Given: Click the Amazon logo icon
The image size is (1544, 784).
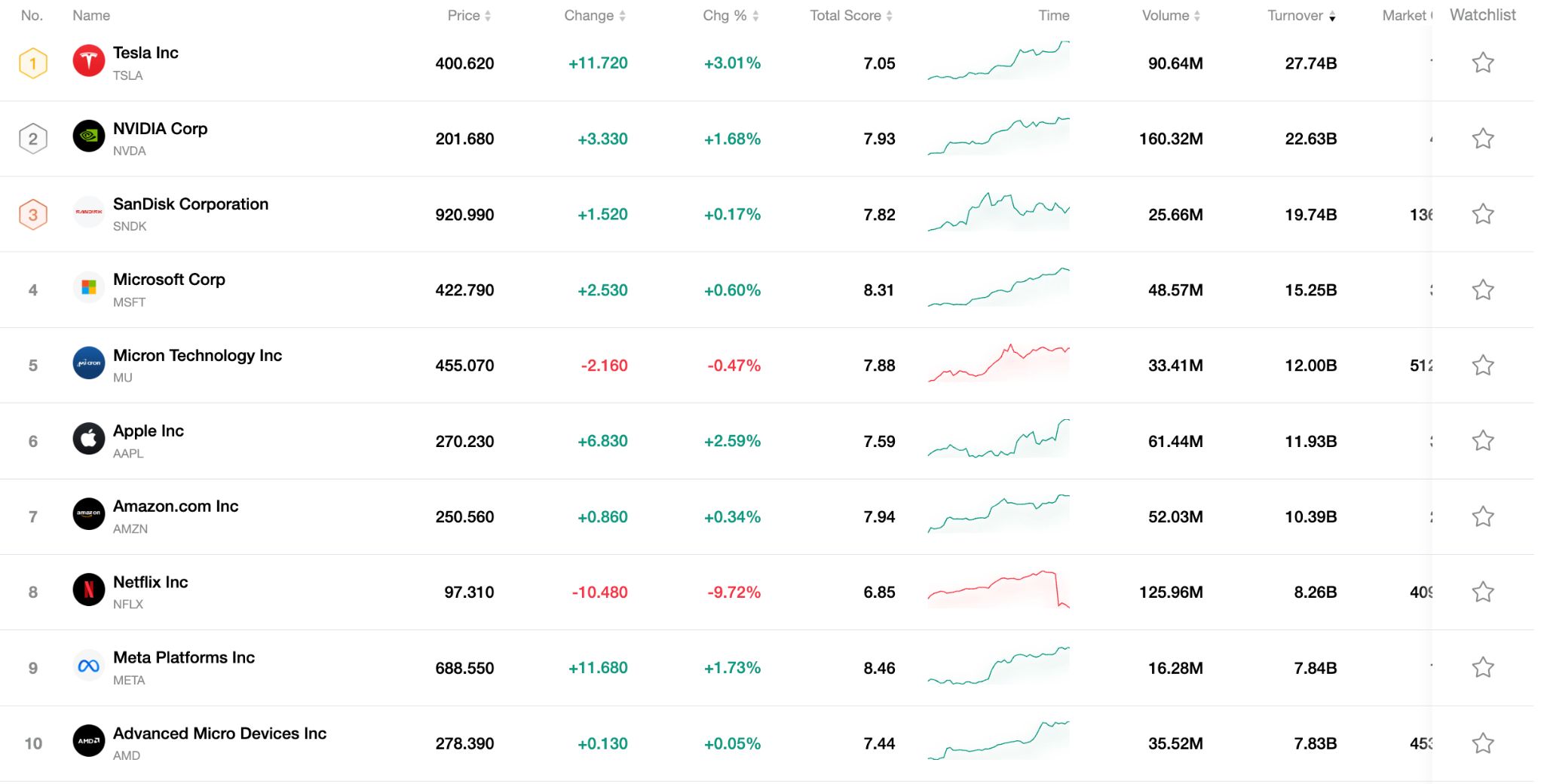Looking at the screenshot, I should [88, 516].
